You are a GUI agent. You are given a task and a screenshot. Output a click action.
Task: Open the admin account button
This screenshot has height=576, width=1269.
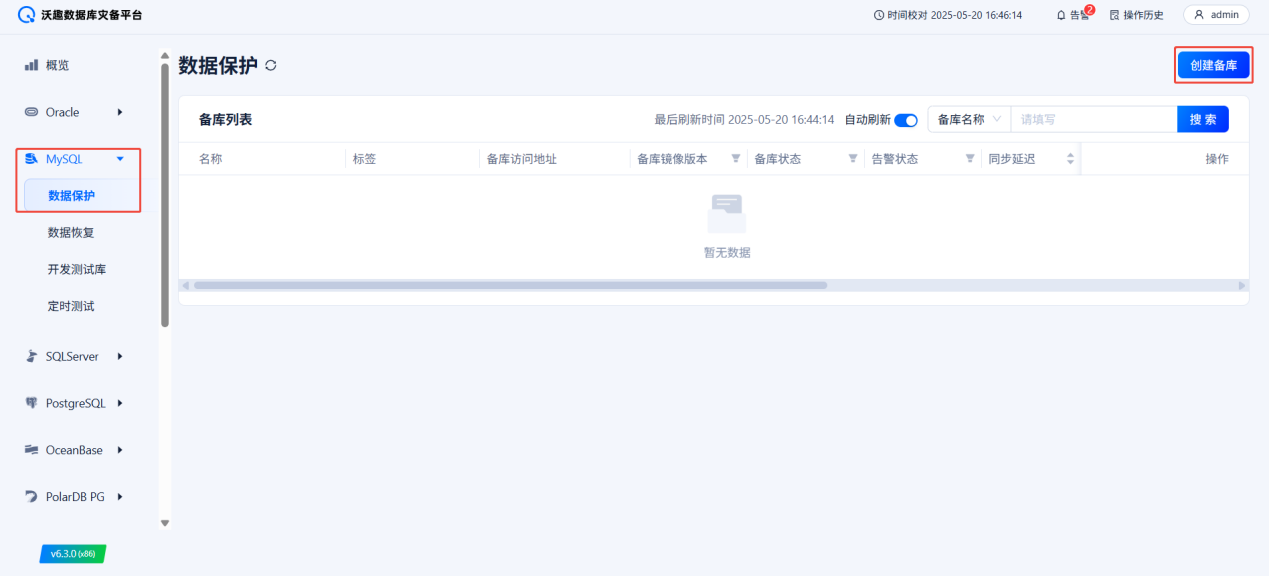(1216, 15)
